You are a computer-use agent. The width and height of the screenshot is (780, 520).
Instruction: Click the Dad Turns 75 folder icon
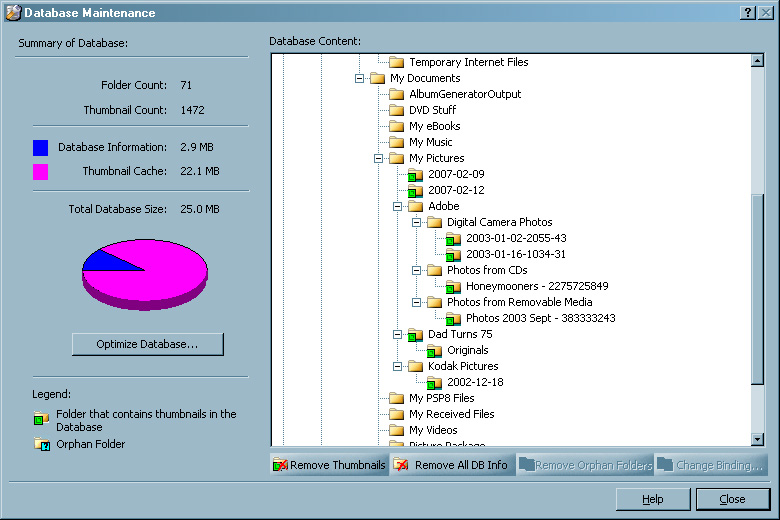click(415, 334)
